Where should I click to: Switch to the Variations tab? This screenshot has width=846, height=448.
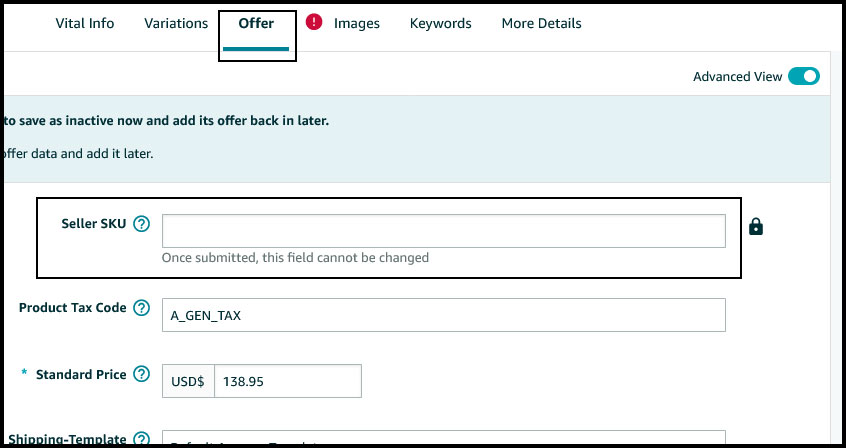(x=176, y=23)
